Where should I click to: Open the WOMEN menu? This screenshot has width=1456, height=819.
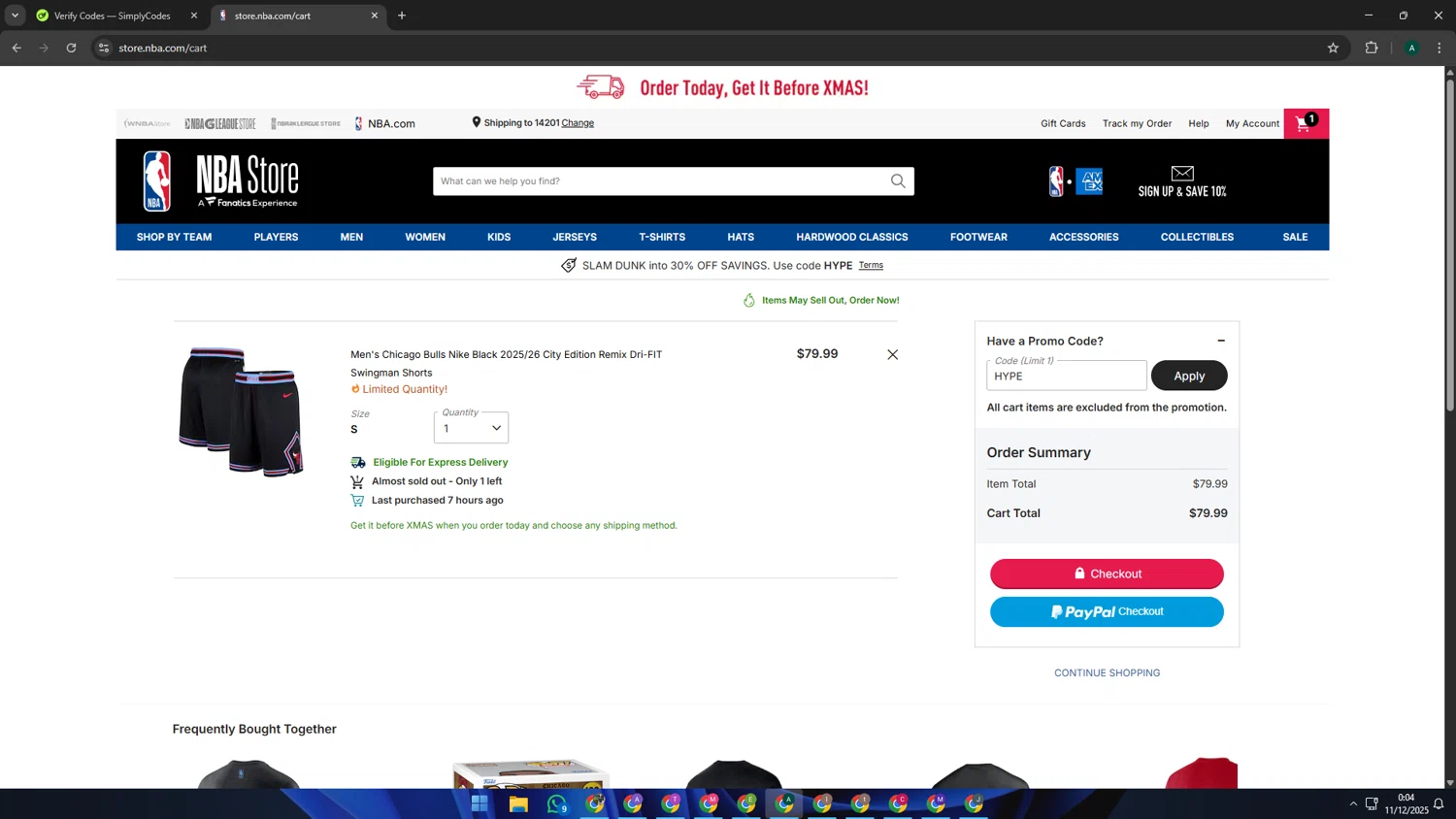coord(425,237)
